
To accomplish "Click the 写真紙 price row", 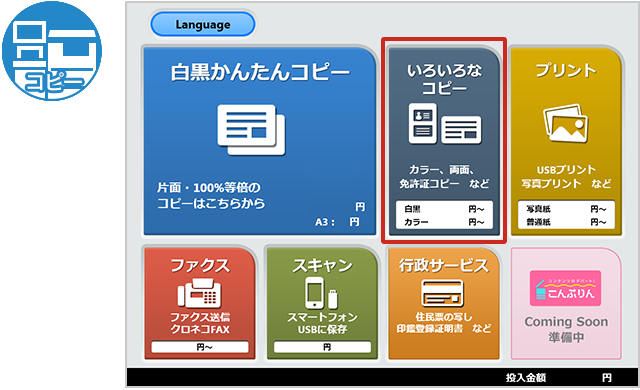I will (x=566, y=209).
